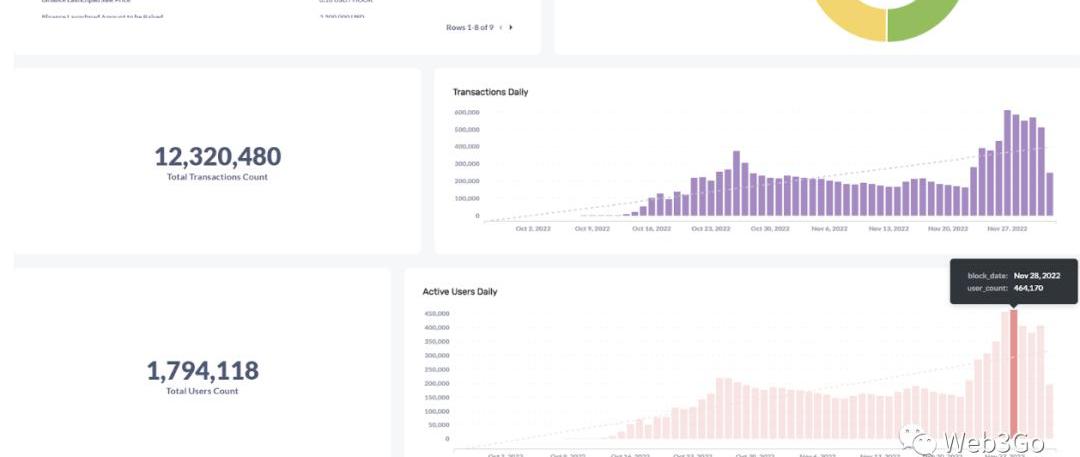Image resolution: width=1080 pixels, height=457 pixels.
Task: Open the Transactions Daily chart title
Action: (490, 92)
